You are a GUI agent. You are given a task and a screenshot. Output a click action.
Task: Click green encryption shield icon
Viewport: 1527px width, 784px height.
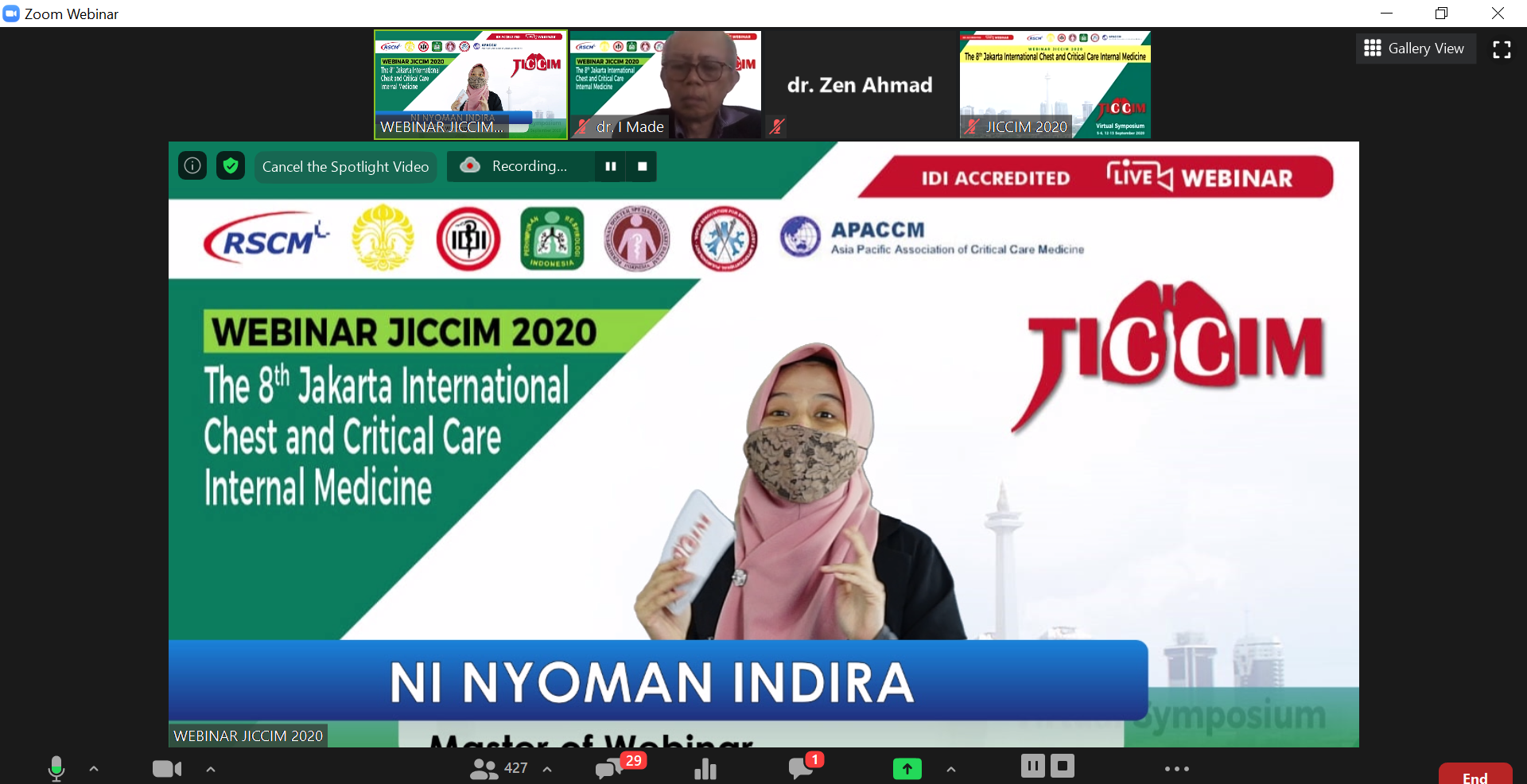click(231, 165)
